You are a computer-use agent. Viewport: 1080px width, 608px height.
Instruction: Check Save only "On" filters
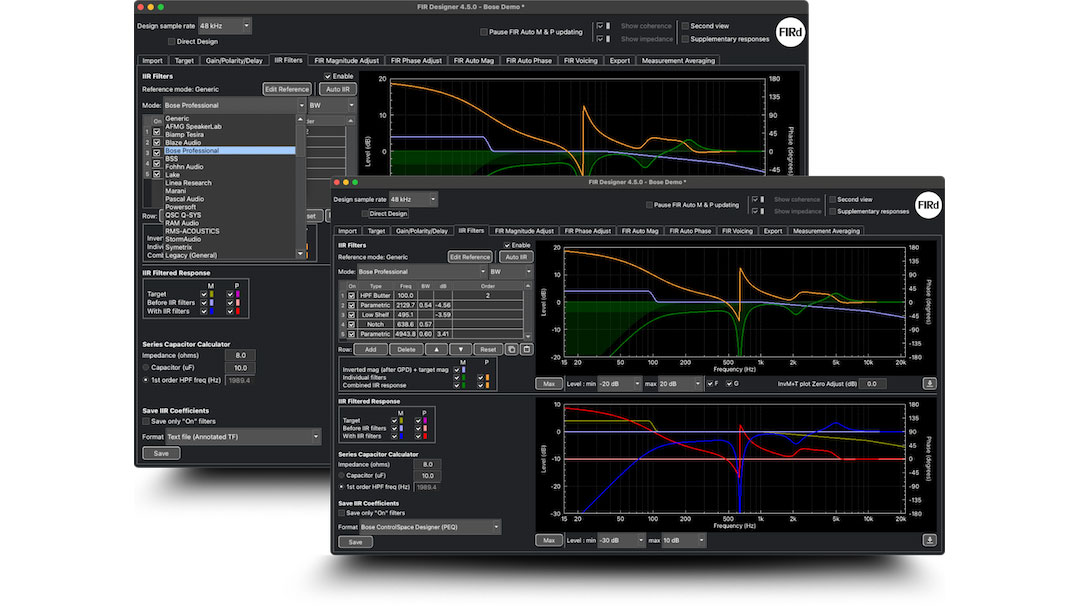[341, 513]
